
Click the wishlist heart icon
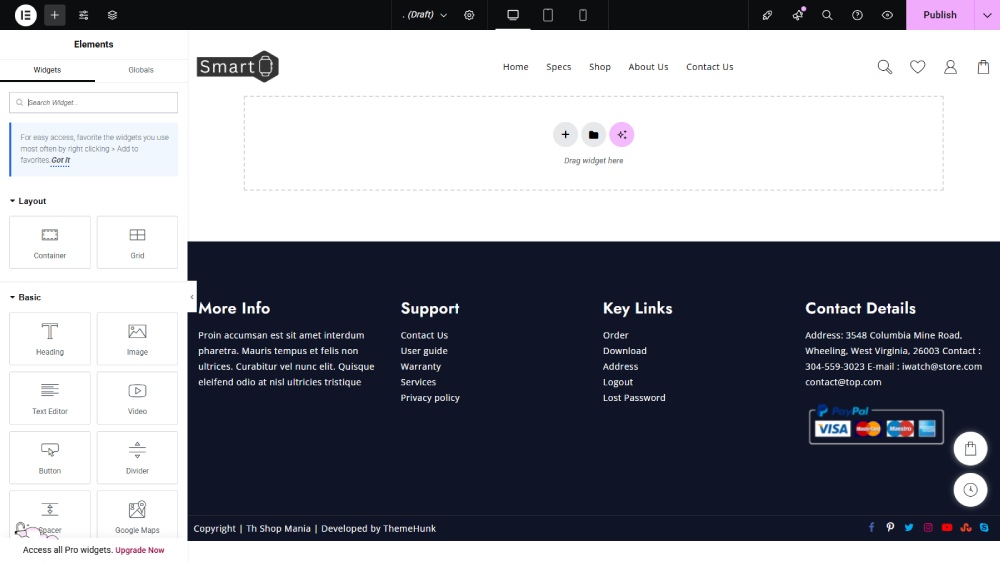click(918, 67)
